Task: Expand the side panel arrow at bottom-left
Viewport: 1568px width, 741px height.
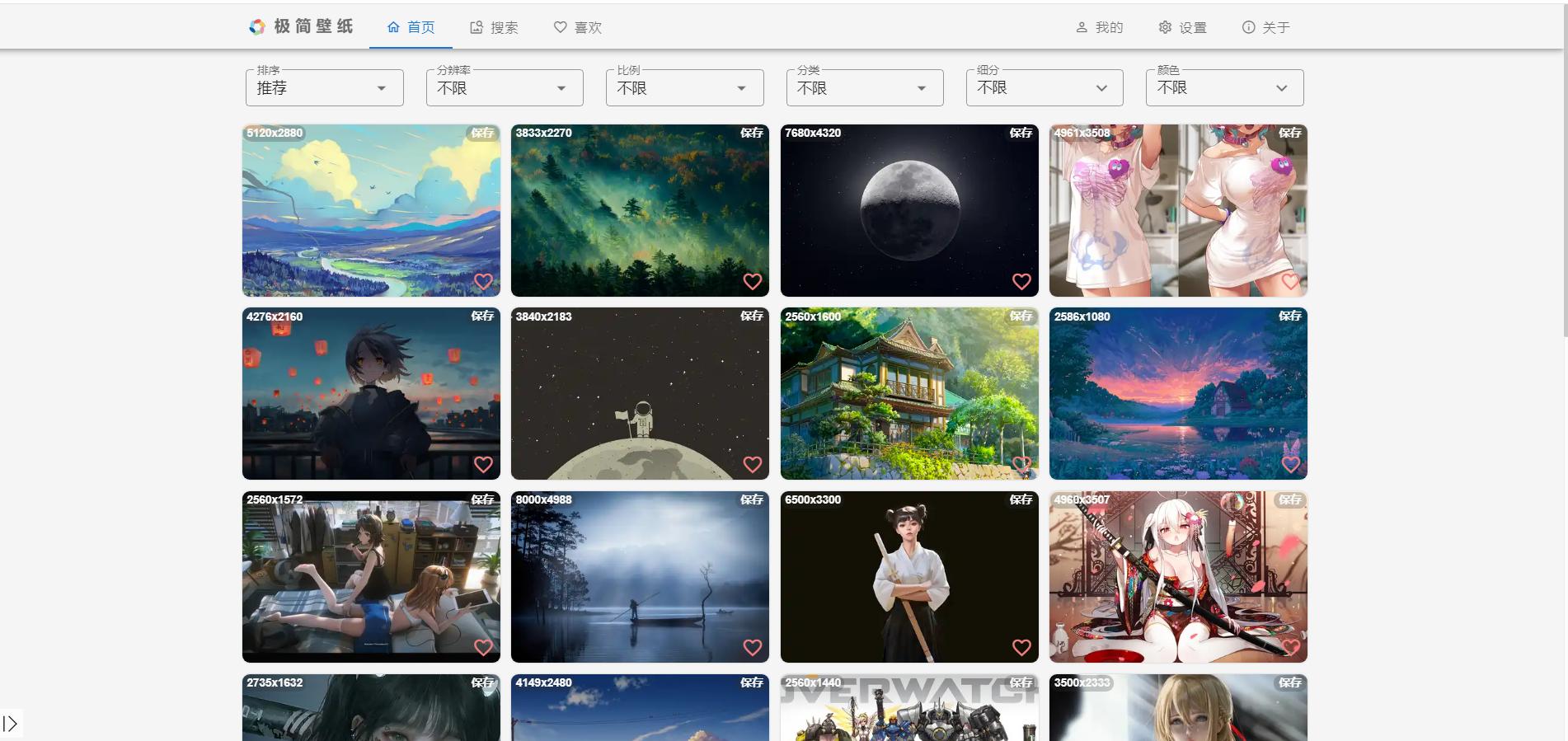Action: tap(11, 724)
